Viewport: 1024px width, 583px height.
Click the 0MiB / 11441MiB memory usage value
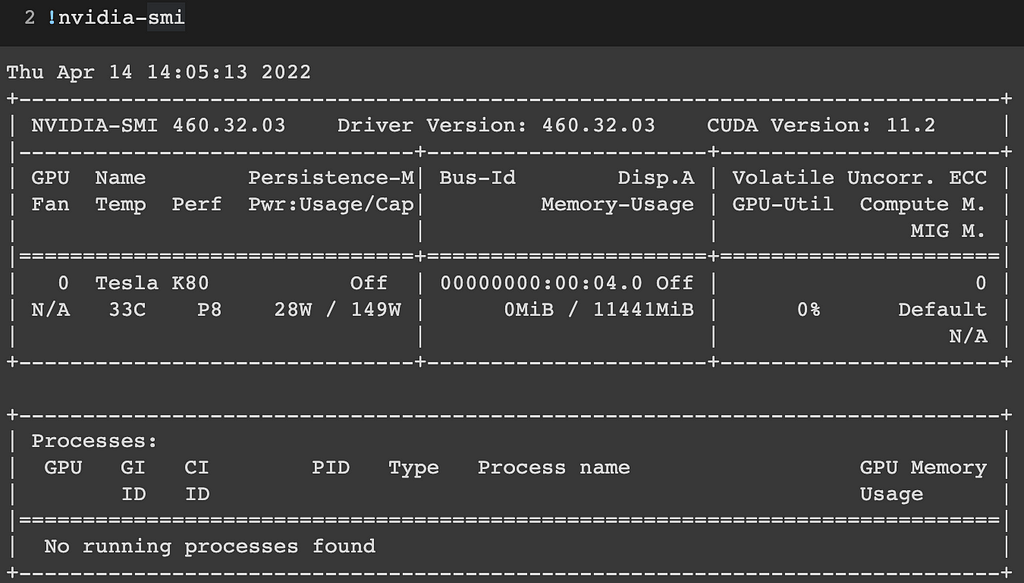tap(598, 309)
